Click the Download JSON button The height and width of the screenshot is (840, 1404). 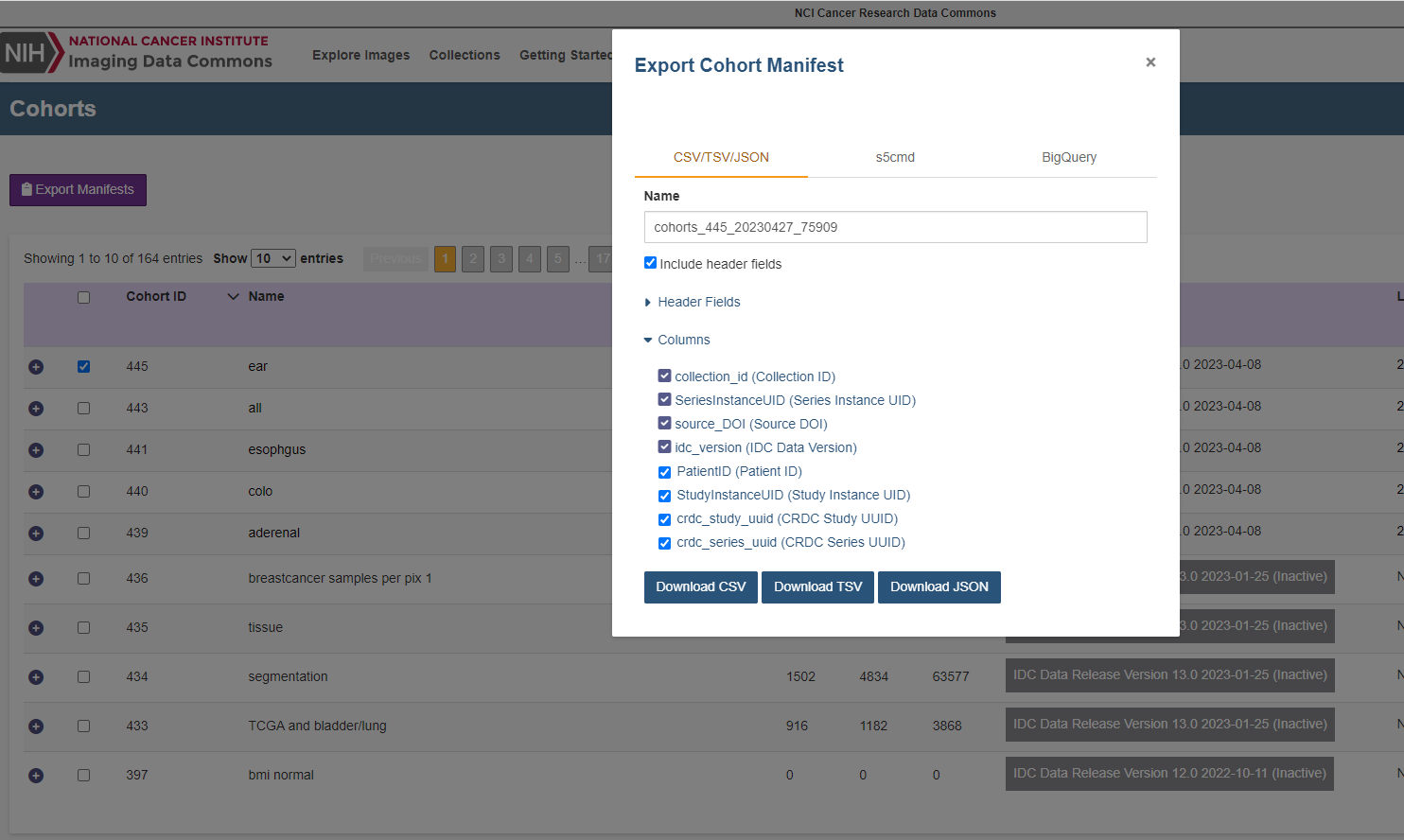click(x=939, y=586)
